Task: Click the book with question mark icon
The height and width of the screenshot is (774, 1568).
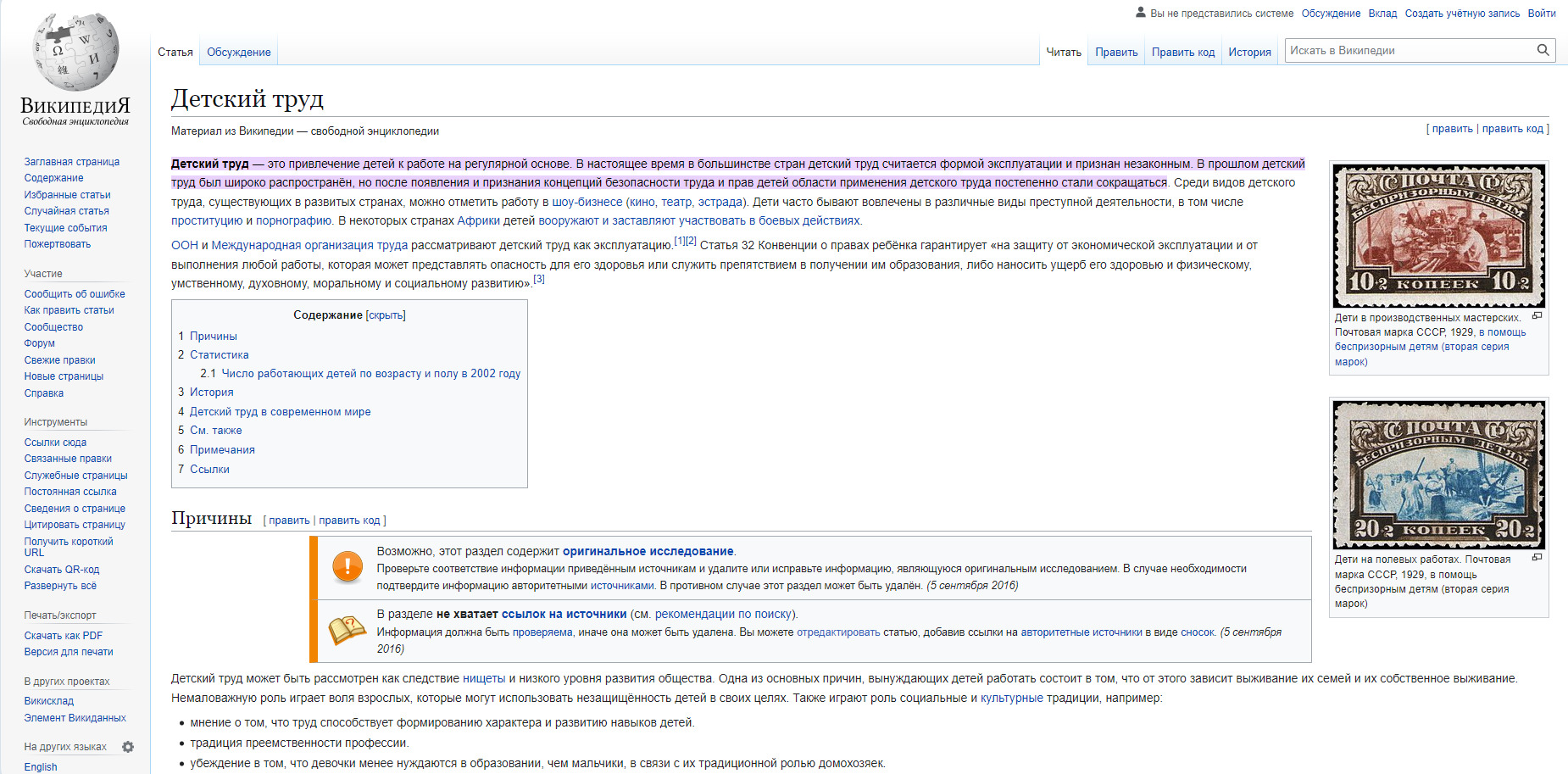Action: (x=347, y=630)
